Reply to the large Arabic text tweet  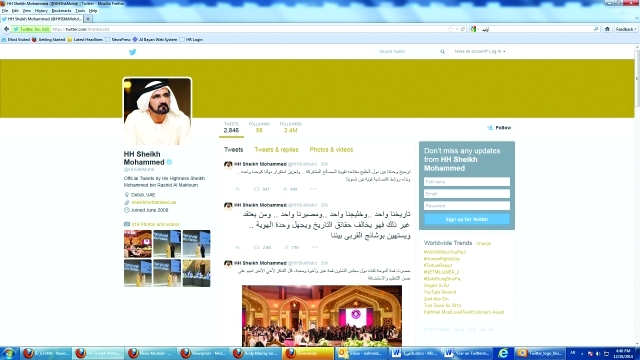(238, 247)
